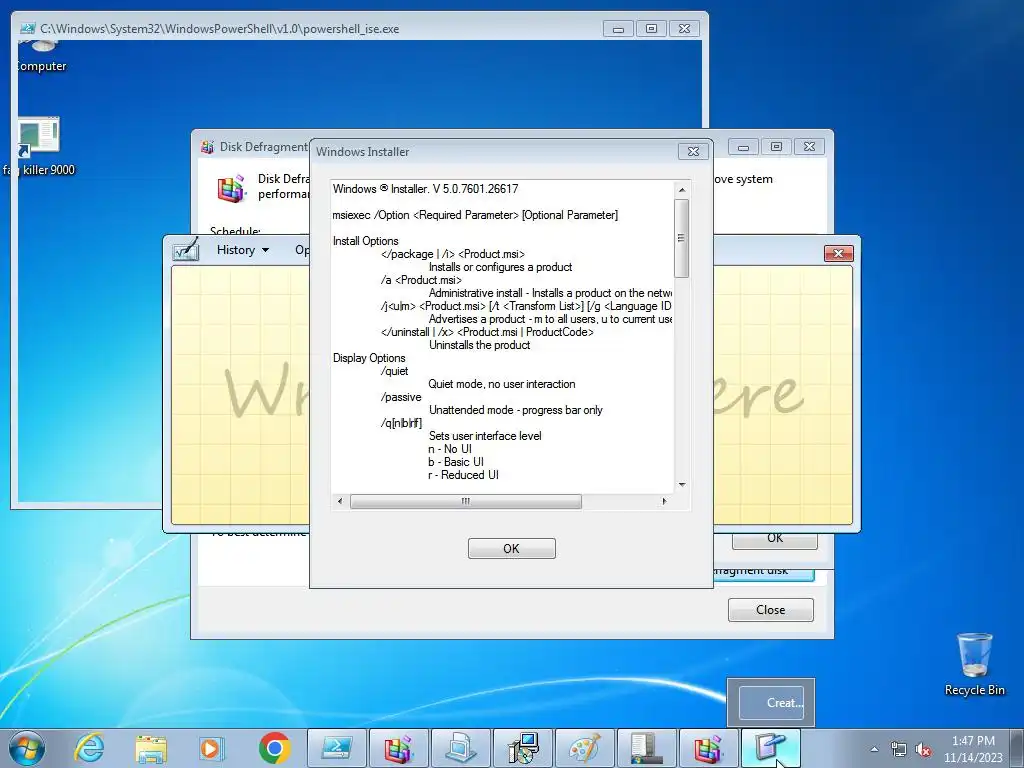This screenshot has height=768, width=1024.
Task: Close the Math Input Panel window
Action: coord(839,253)
